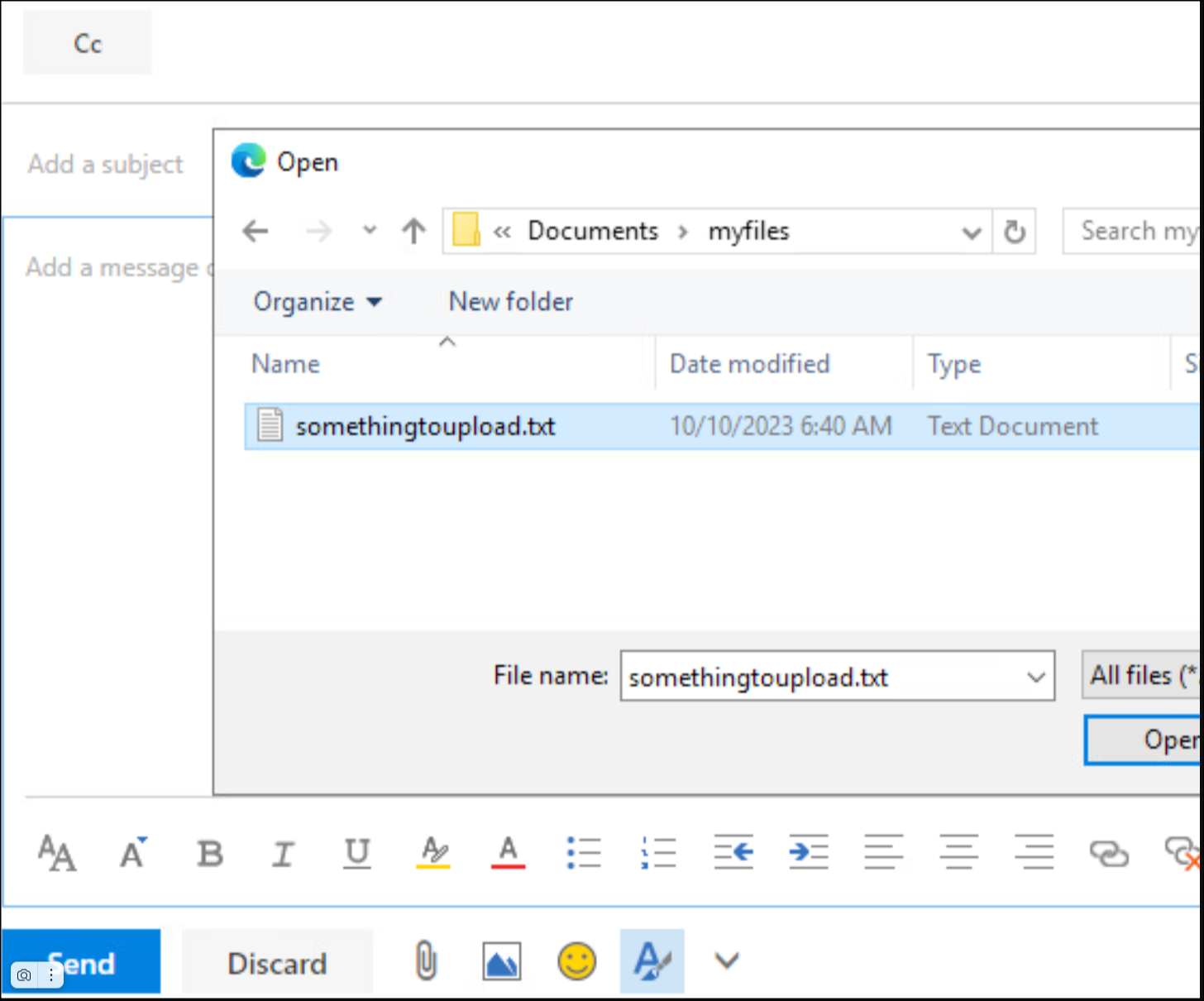This screenshot has width=1204, height=1001.
Task: Apply underline formatting
Action: click(357, 853)
